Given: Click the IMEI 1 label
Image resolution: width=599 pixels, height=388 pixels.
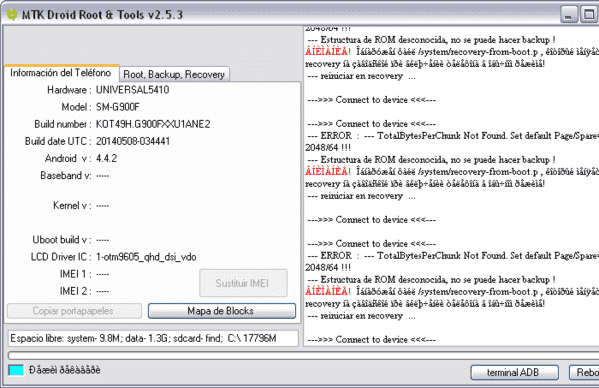Looking at the screenshot, I should (x=75, y=274).
